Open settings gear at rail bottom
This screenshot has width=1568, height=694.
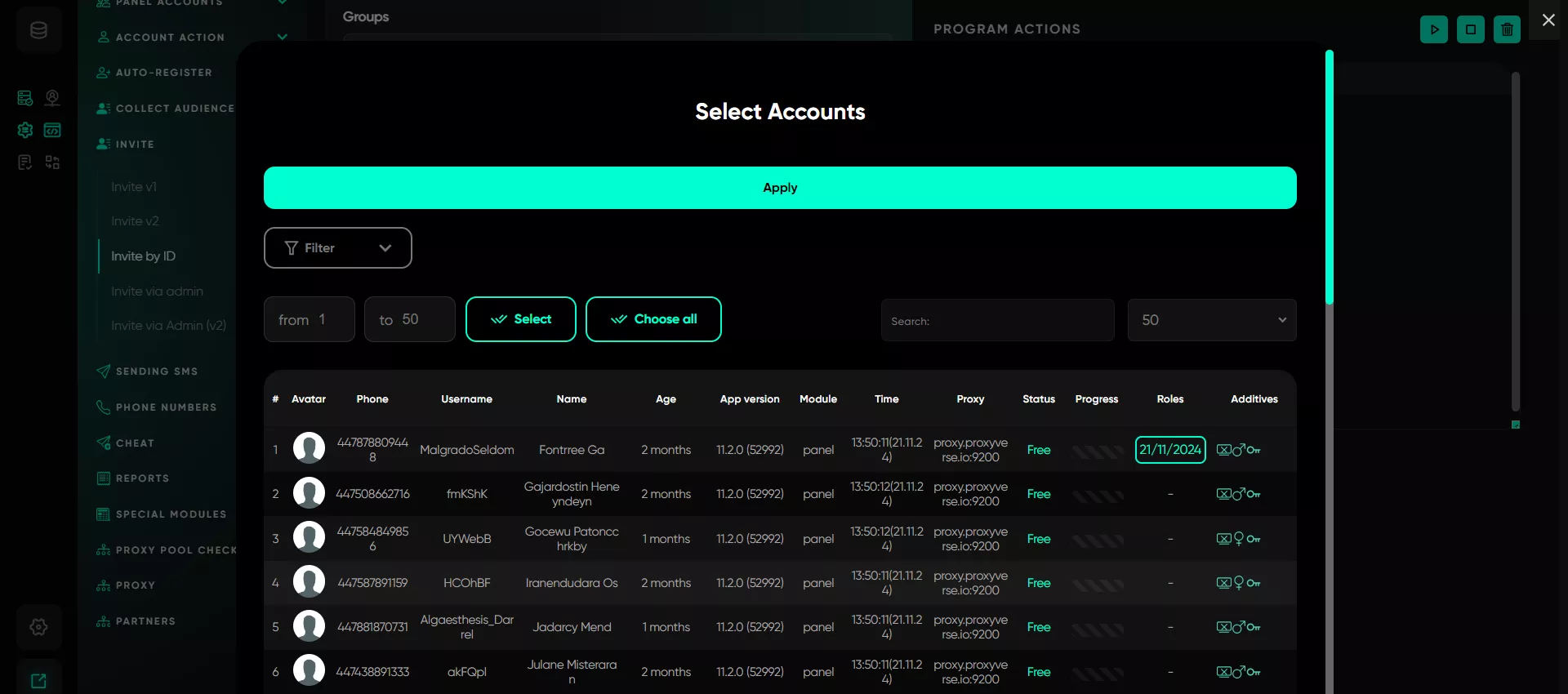38,627
